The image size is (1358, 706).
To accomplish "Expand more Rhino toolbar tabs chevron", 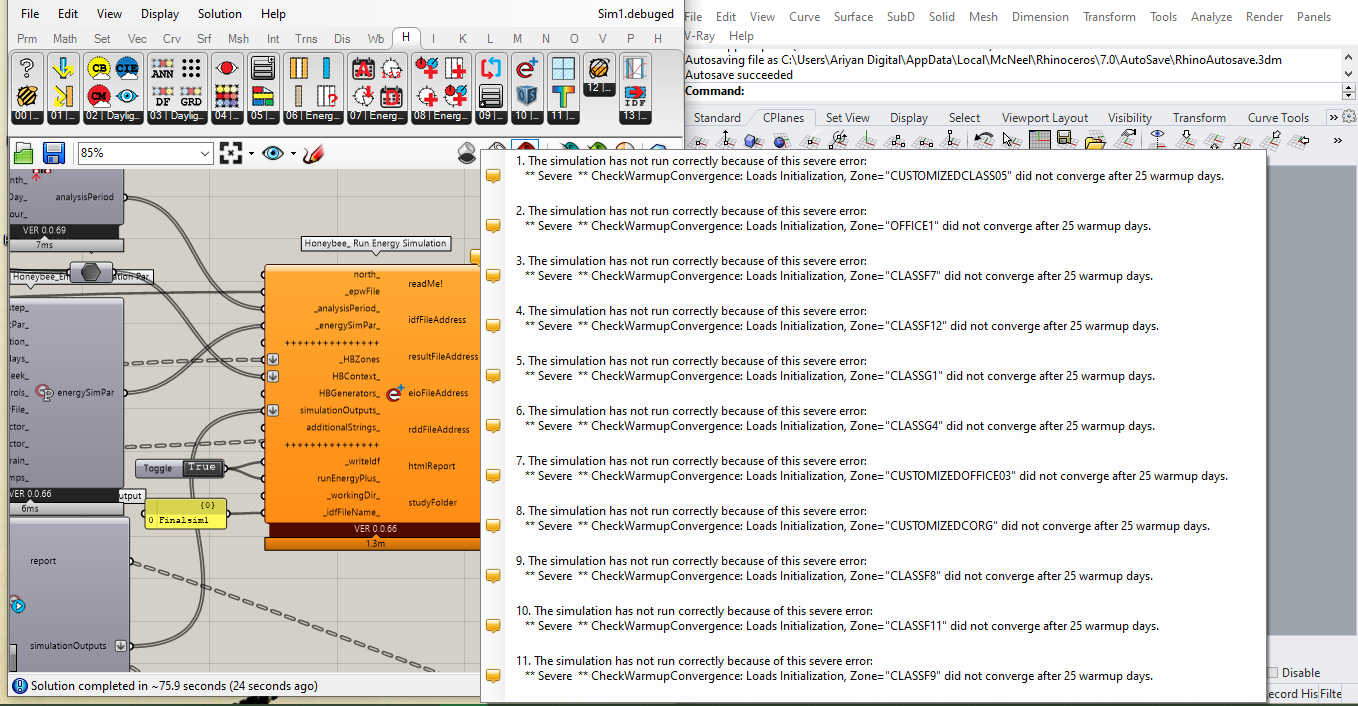I will (x=1334, y=117).
